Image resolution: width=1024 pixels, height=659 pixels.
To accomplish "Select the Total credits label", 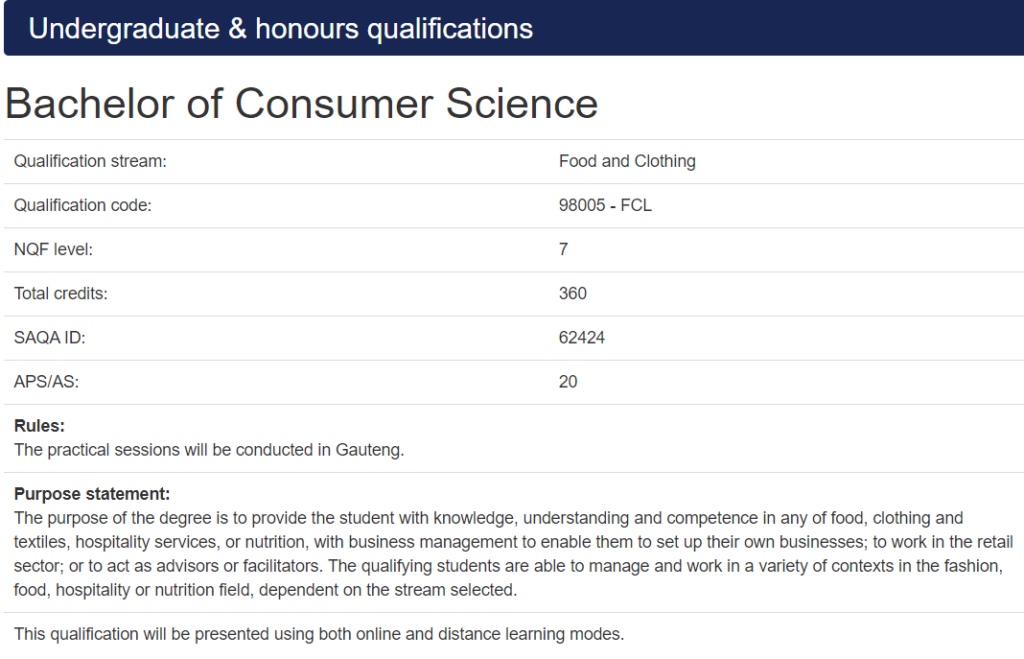I will click(x=60, y=293).
